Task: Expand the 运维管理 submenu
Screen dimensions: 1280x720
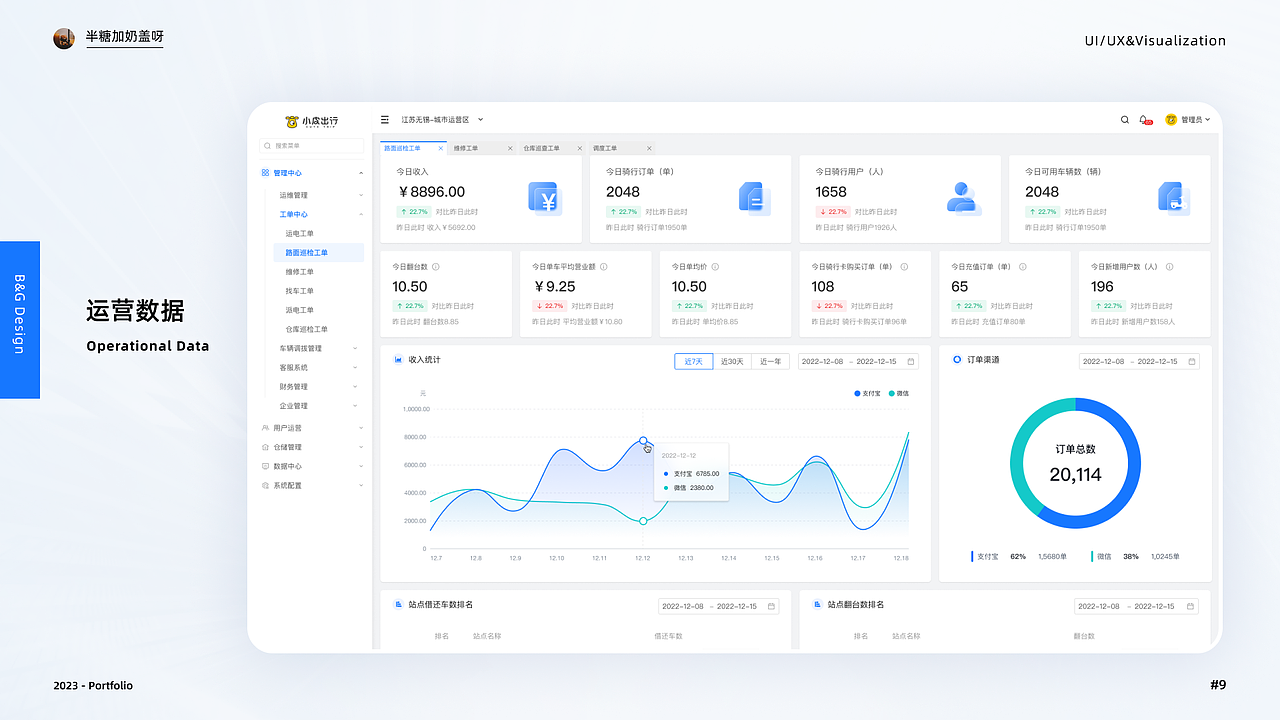Action: tap(361, 195)
